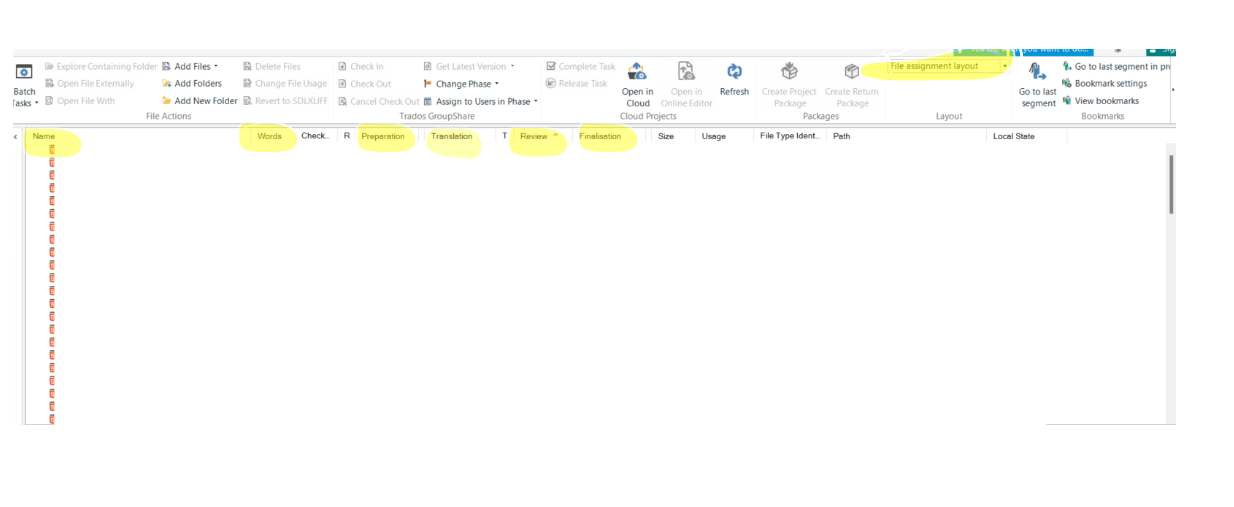Click Check In icon

(342, 67)
